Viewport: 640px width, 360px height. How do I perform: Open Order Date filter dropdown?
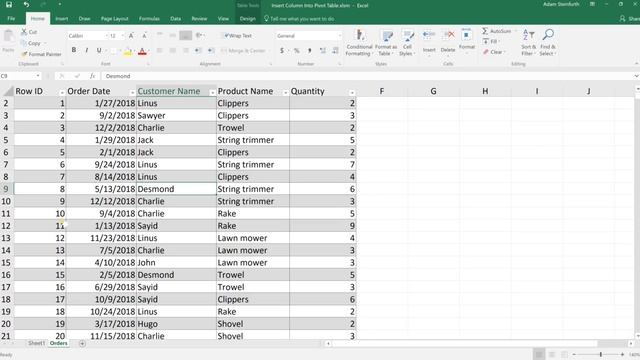[132, 93]
